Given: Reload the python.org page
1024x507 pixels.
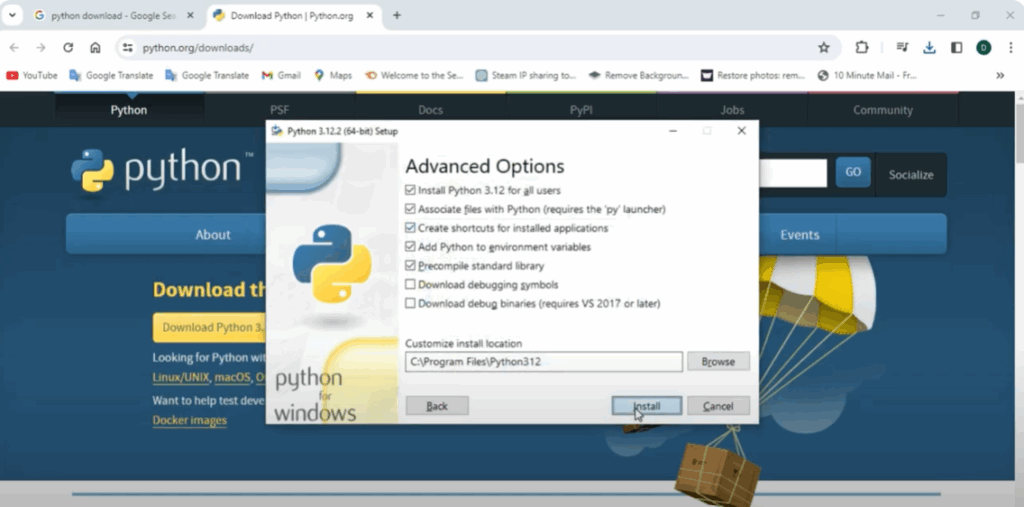Looking at the screenshot, I should tap(68, 48).
